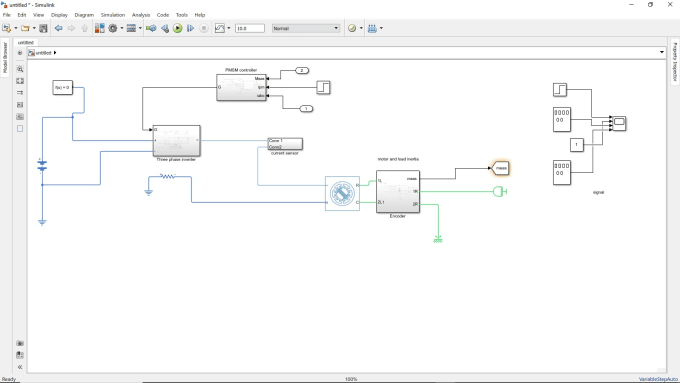Run the simulation with the green play button
Screen dimensions: 680x383
[177, 28]
